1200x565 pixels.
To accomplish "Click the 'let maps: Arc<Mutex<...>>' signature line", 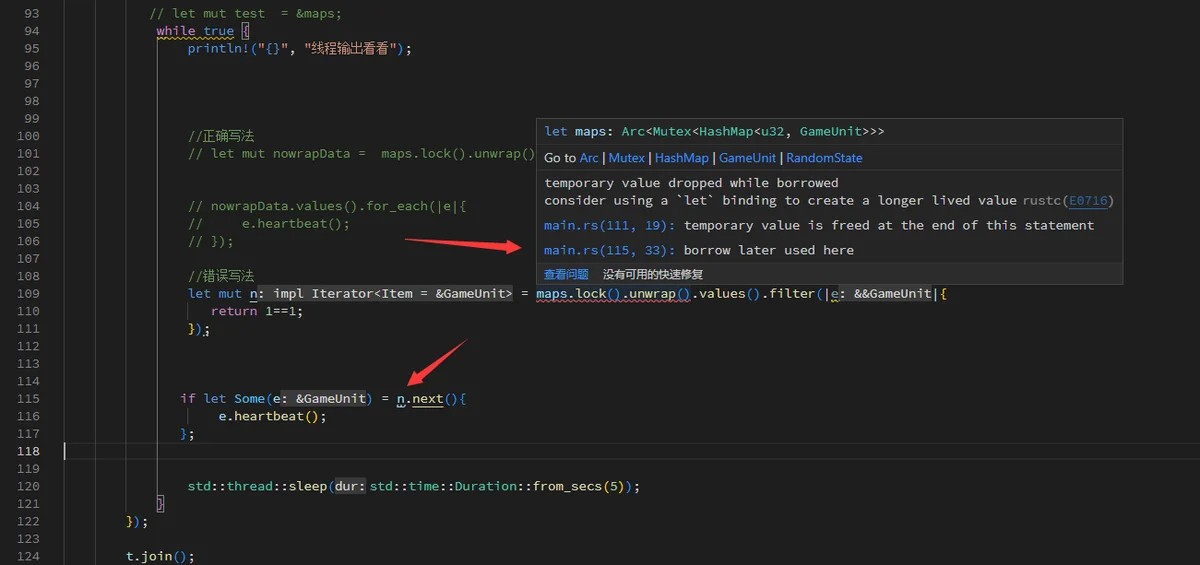I will (x=714, y=131).
